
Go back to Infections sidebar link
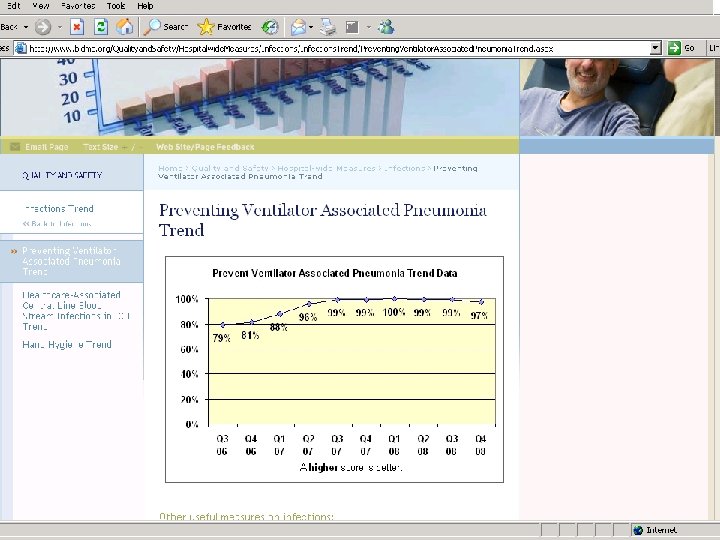(x=57, y=224)
